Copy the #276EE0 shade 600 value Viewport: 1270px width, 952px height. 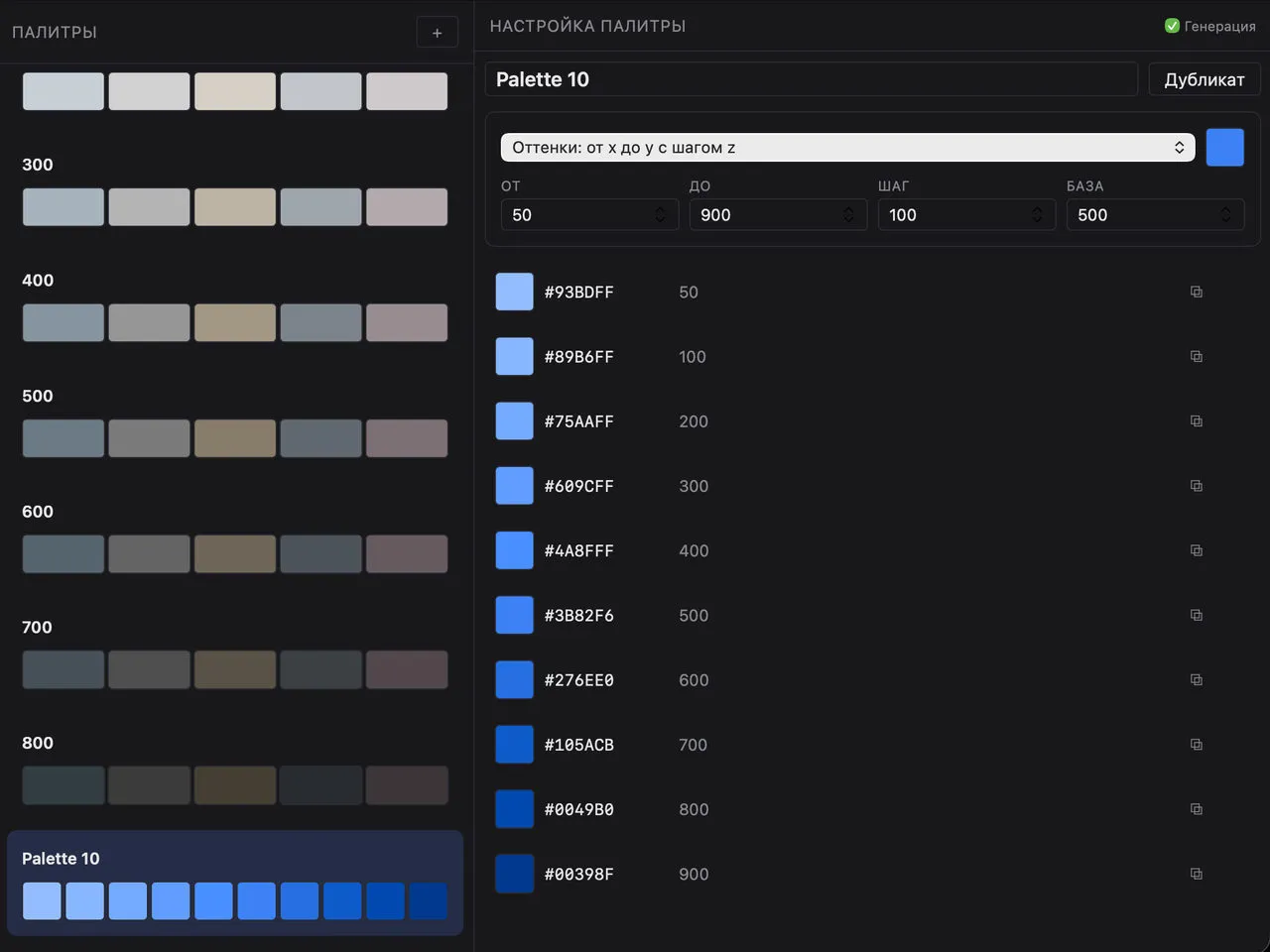(1196, 680)
